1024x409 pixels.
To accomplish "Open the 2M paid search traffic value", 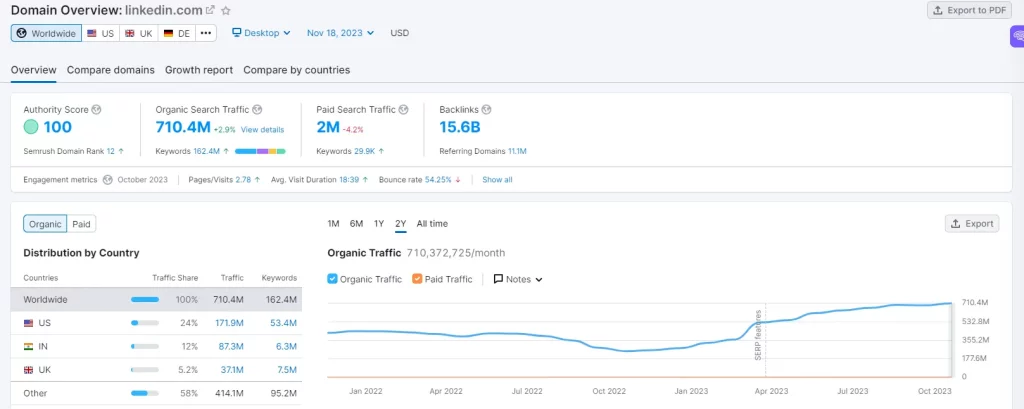I will click(x=328, y=127).
